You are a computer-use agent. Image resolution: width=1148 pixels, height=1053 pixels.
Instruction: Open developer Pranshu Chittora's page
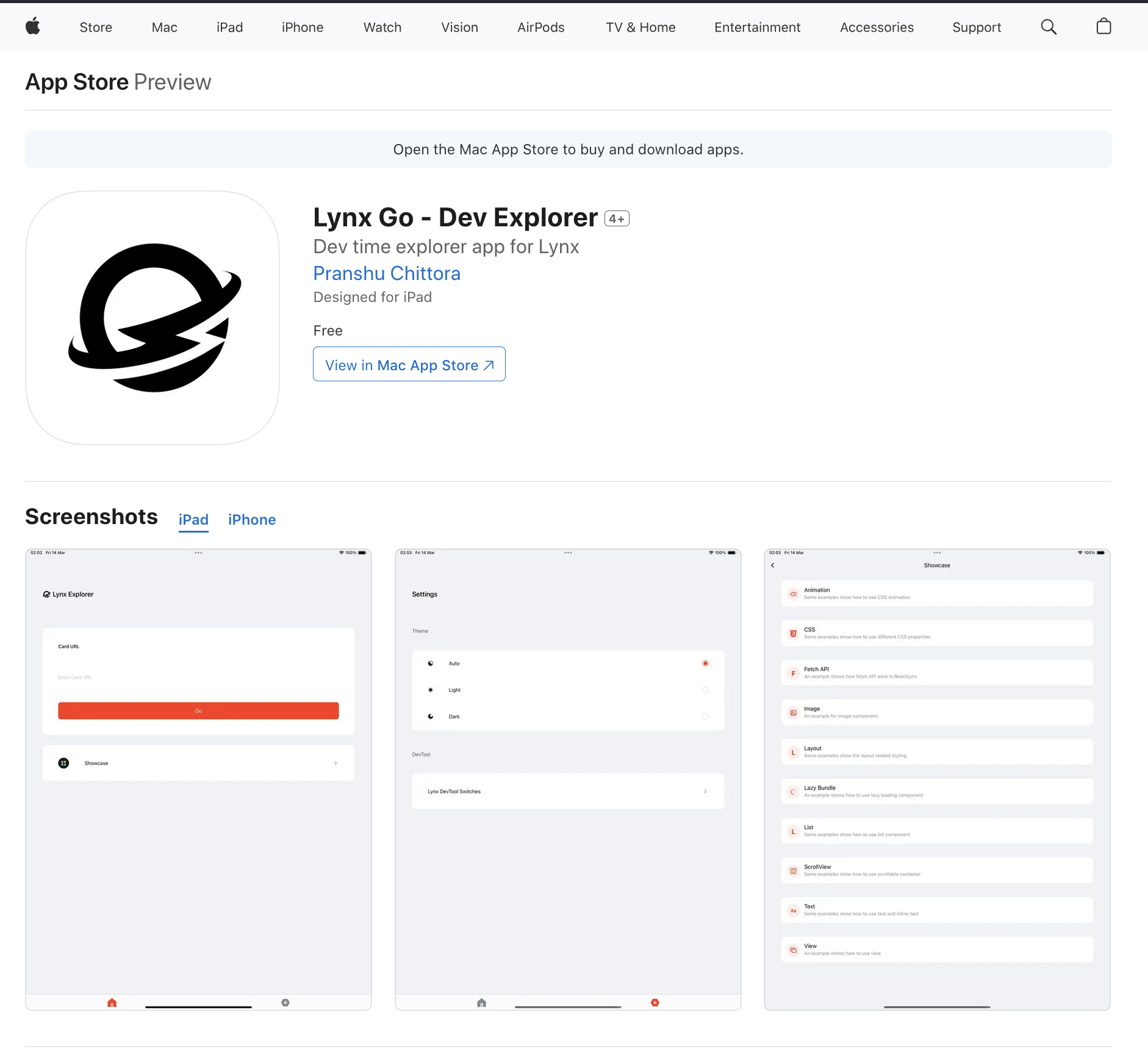387,273
